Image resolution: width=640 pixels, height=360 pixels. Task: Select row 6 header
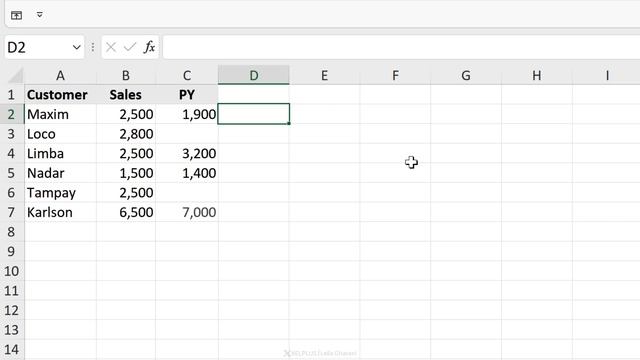pos(11,193)
